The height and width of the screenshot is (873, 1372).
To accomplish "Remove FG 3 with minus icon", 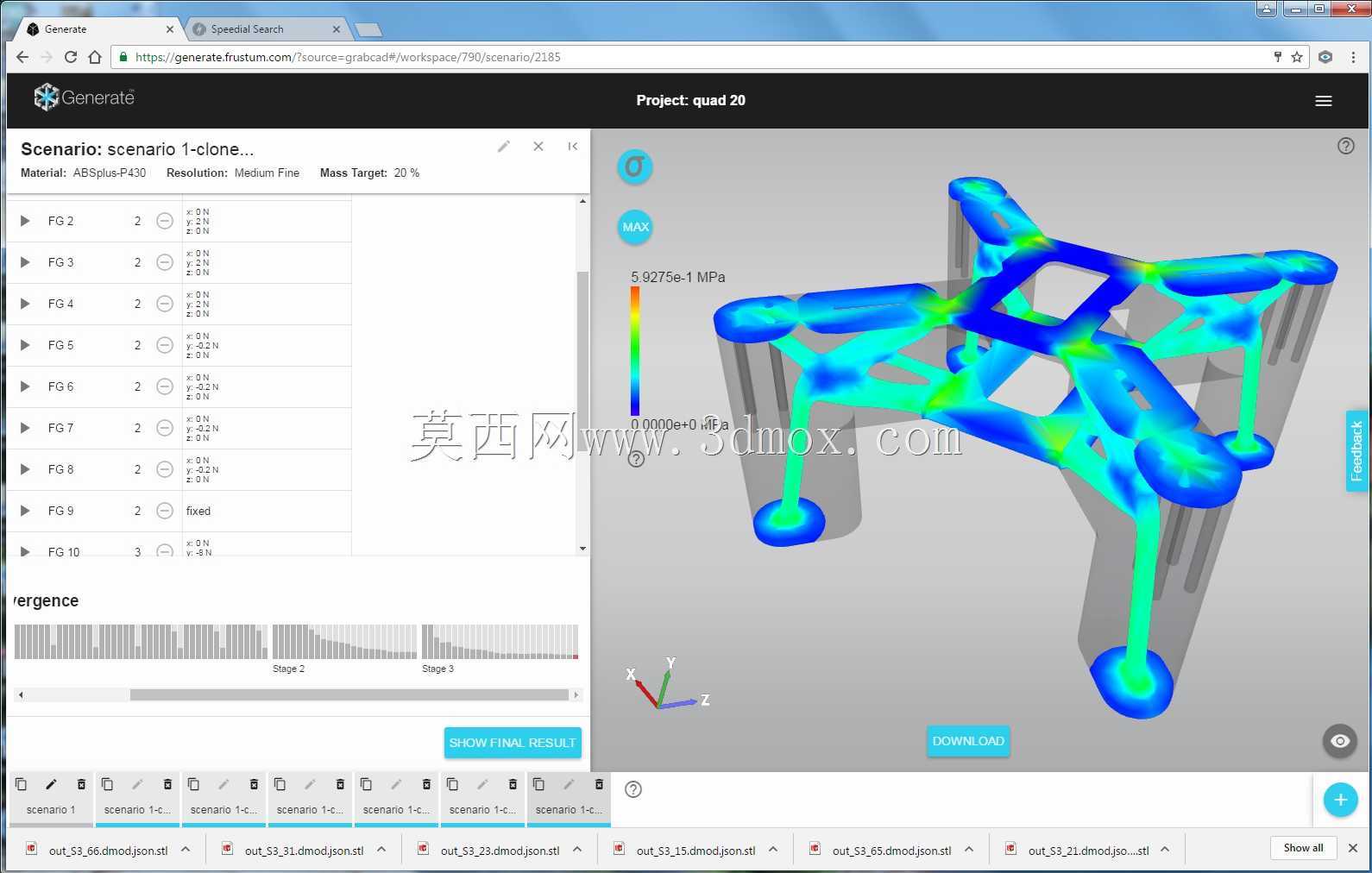I will 164,262.
